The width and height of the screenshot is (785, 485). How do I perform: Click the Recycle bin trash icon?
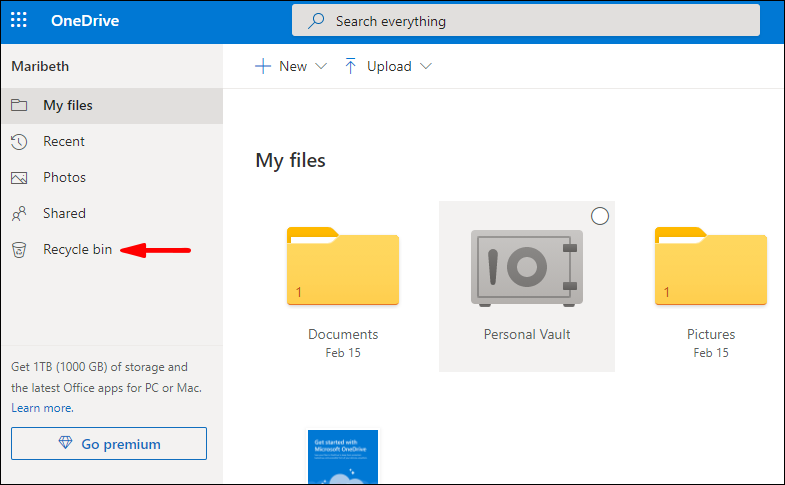click(x=19, y=250)
